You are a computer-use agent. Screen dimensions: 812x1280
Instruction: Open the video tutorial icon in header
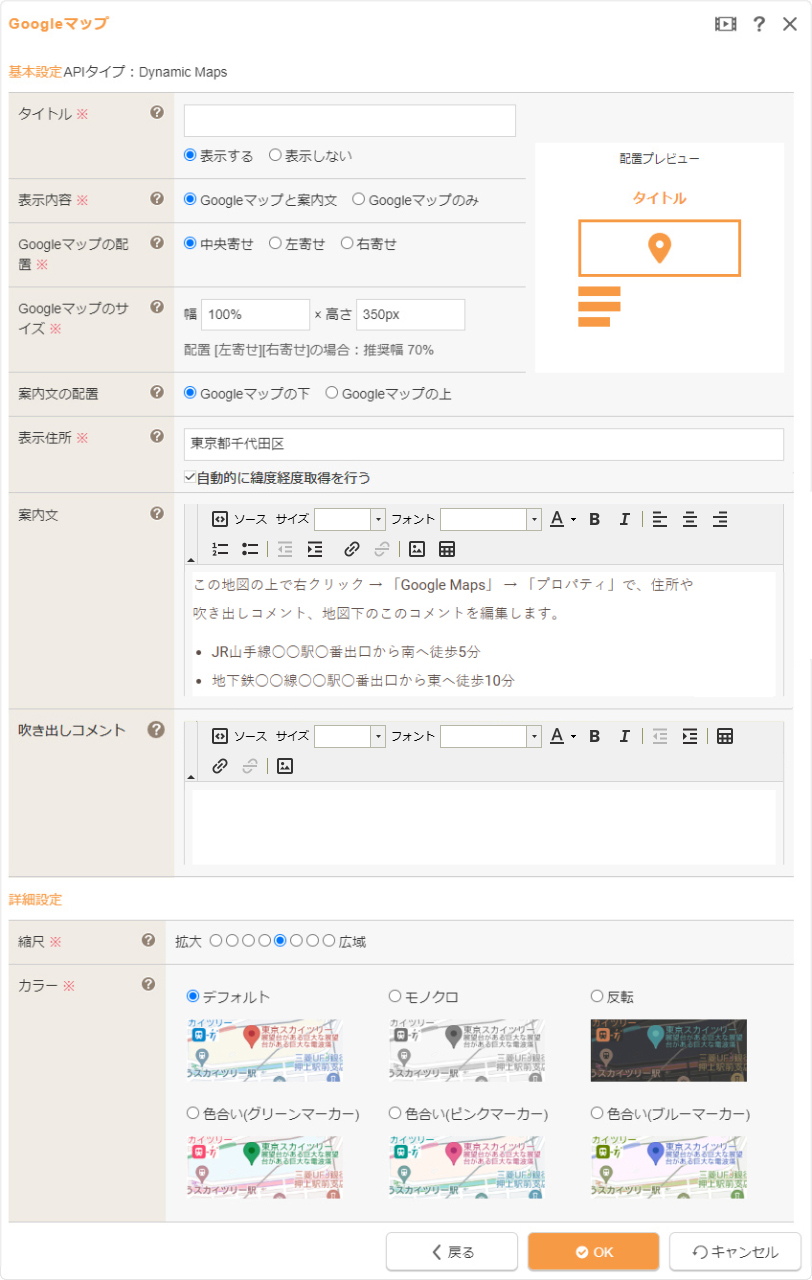(x=725, y=24)
